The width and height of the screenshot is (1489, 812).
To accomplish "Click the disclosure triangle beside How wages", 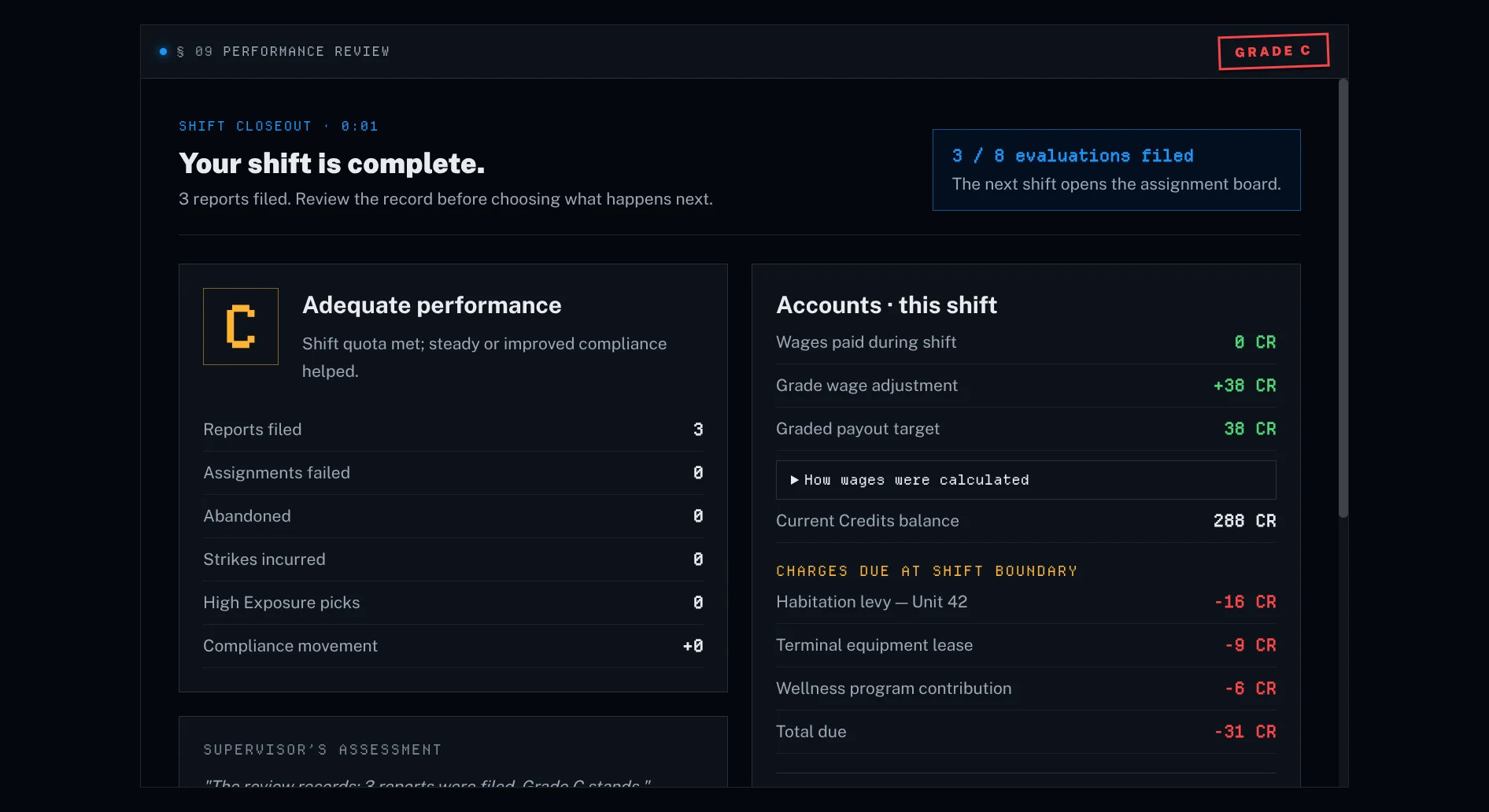I will point(795,480).
